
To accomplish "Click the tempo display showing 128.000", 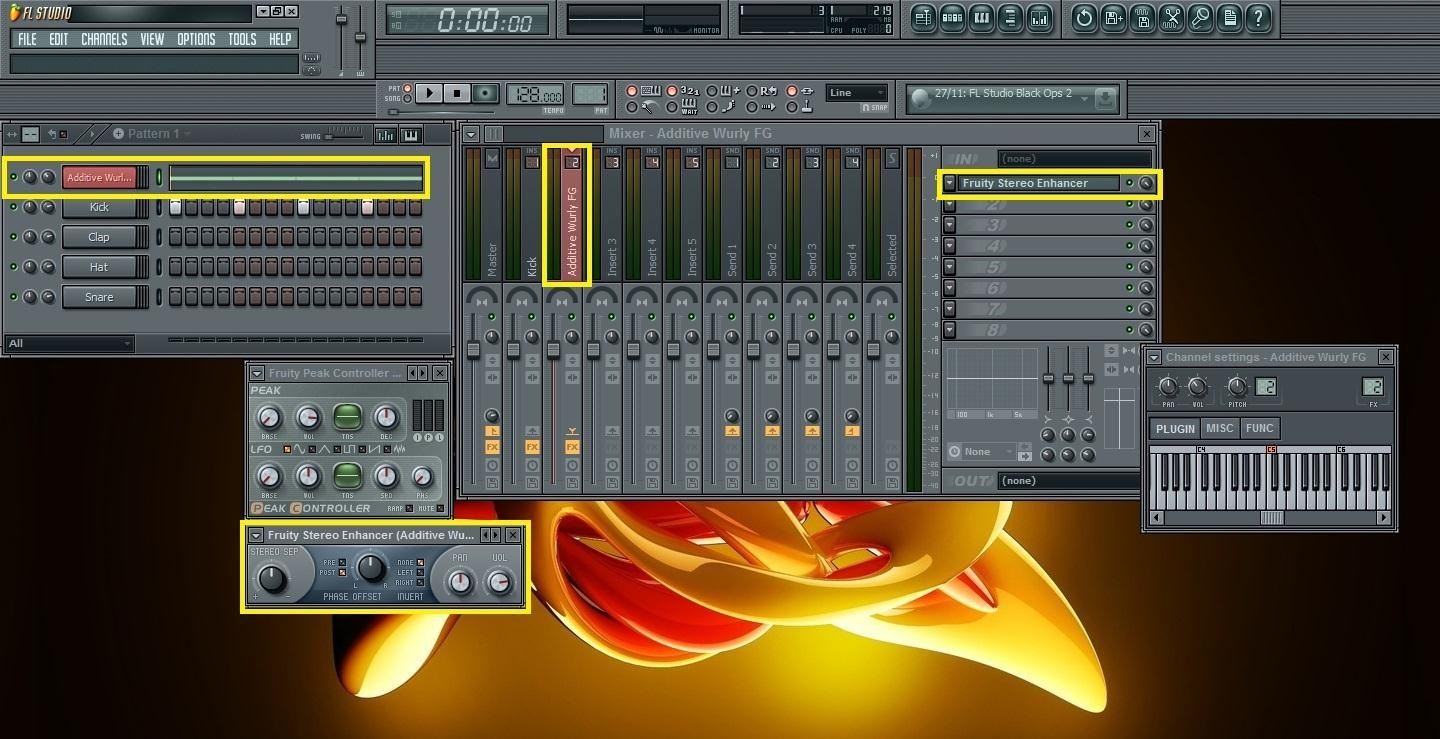I will point(536,94).
